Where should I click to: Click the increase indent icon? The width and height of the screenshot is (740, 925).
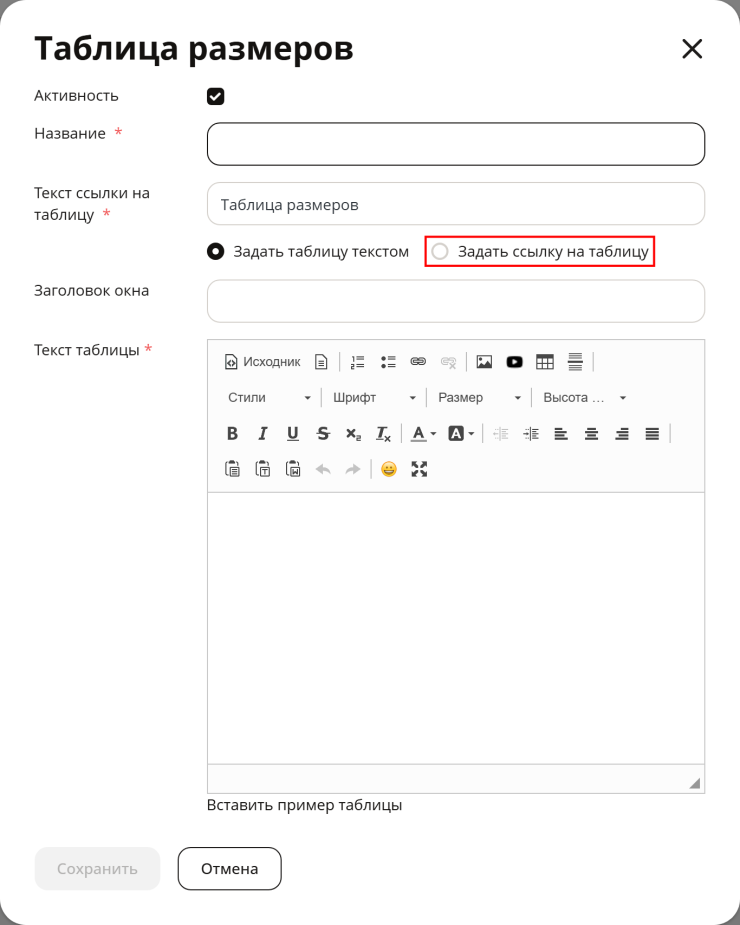(531, 434)
